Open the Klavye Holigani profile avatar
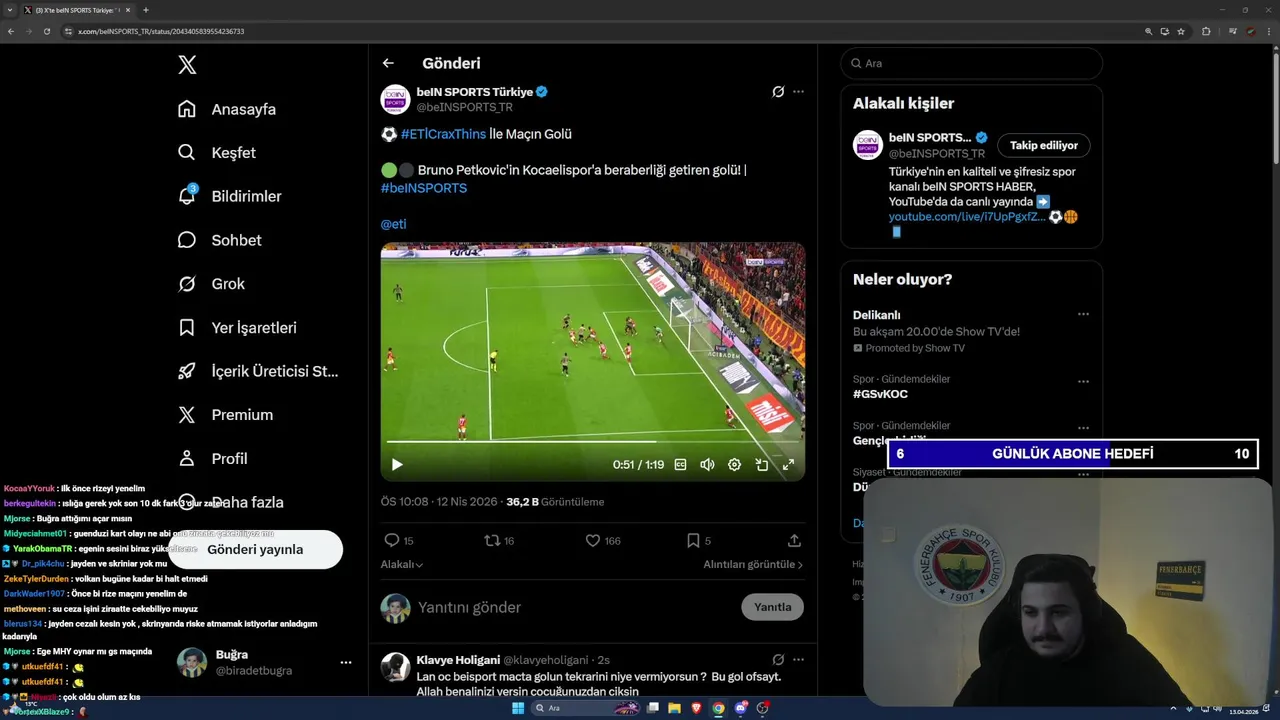This screenshot has height=720, width=1280. pyautogui.click(x=395, y=667)
